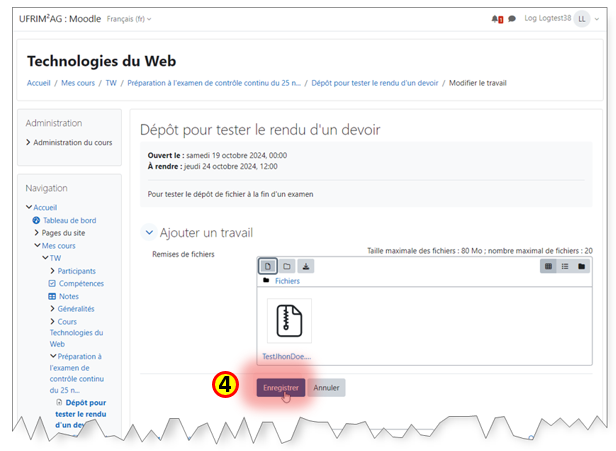Open the notifications bell icon

(496, 19)
